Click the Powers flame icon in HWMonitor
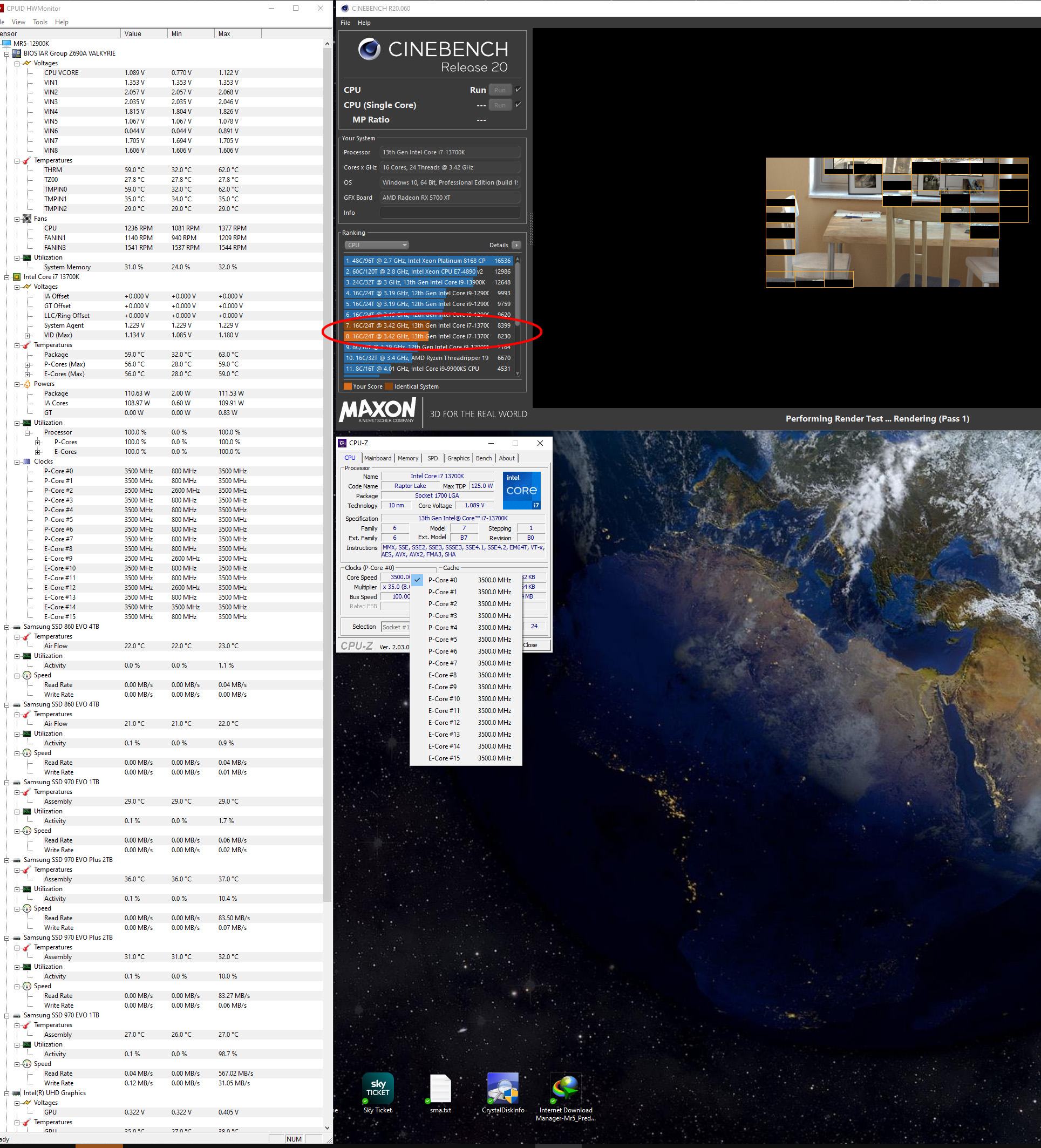 coord(27,384)
